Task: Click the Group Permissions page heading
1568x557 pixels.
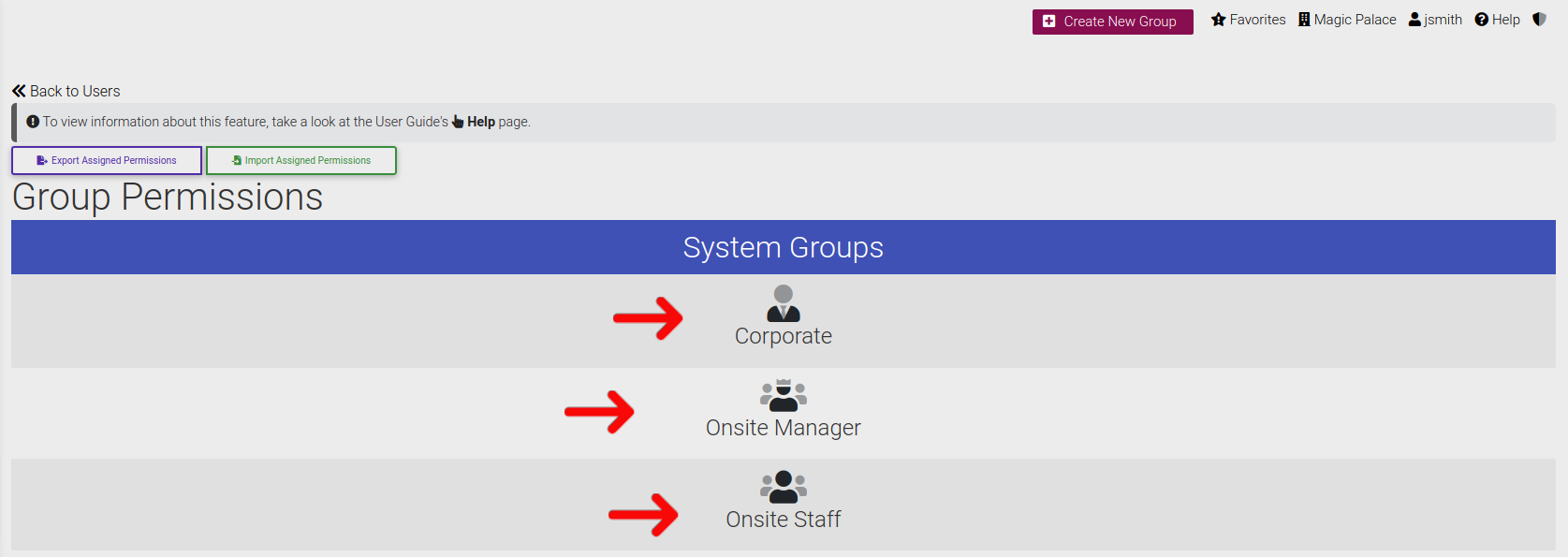Action: click(168, 198)
